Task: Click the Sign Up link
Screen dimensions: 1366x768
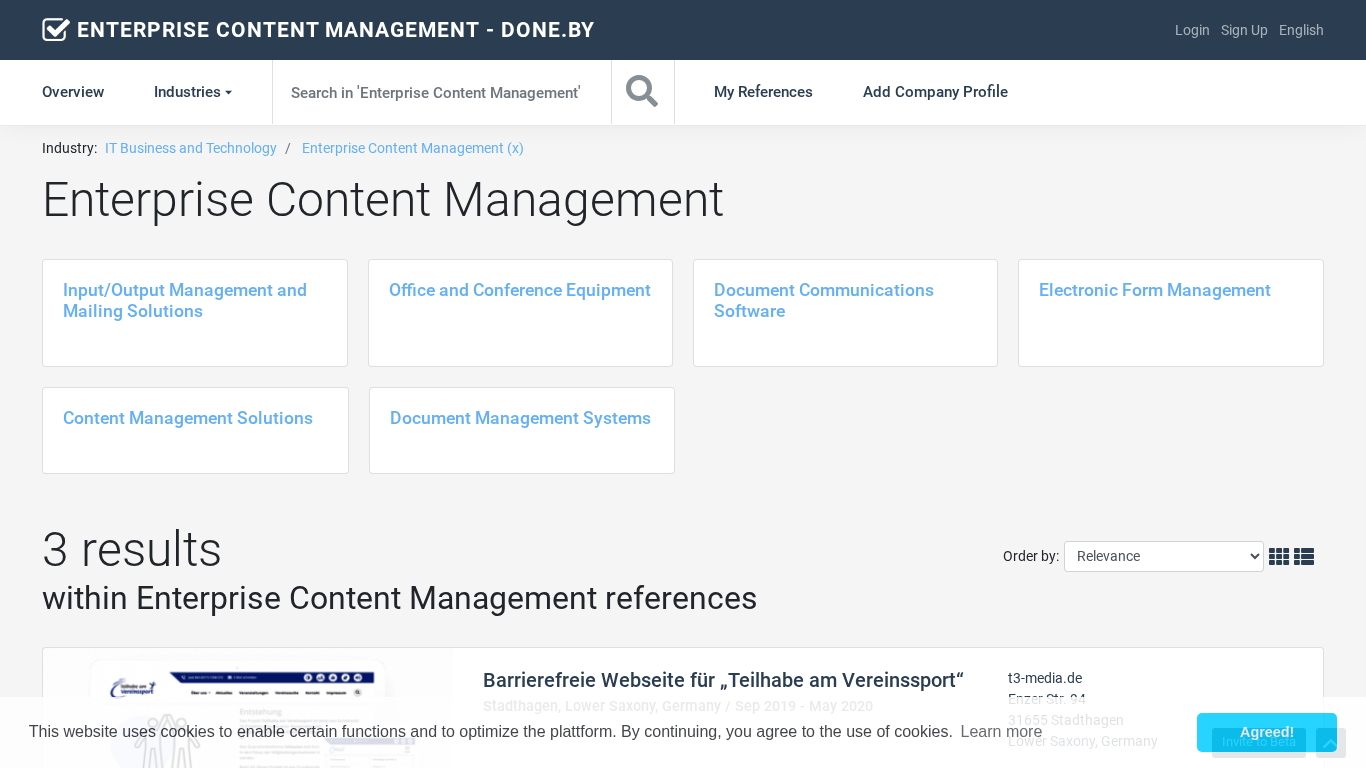Action: coord(1244,30)
